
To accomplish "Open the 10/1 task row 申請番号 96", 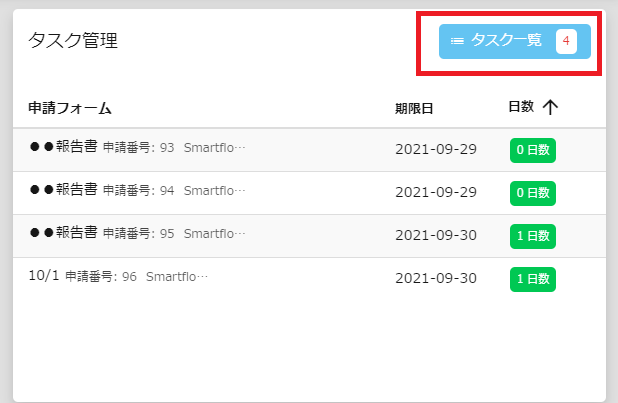I will coord(309,279).
